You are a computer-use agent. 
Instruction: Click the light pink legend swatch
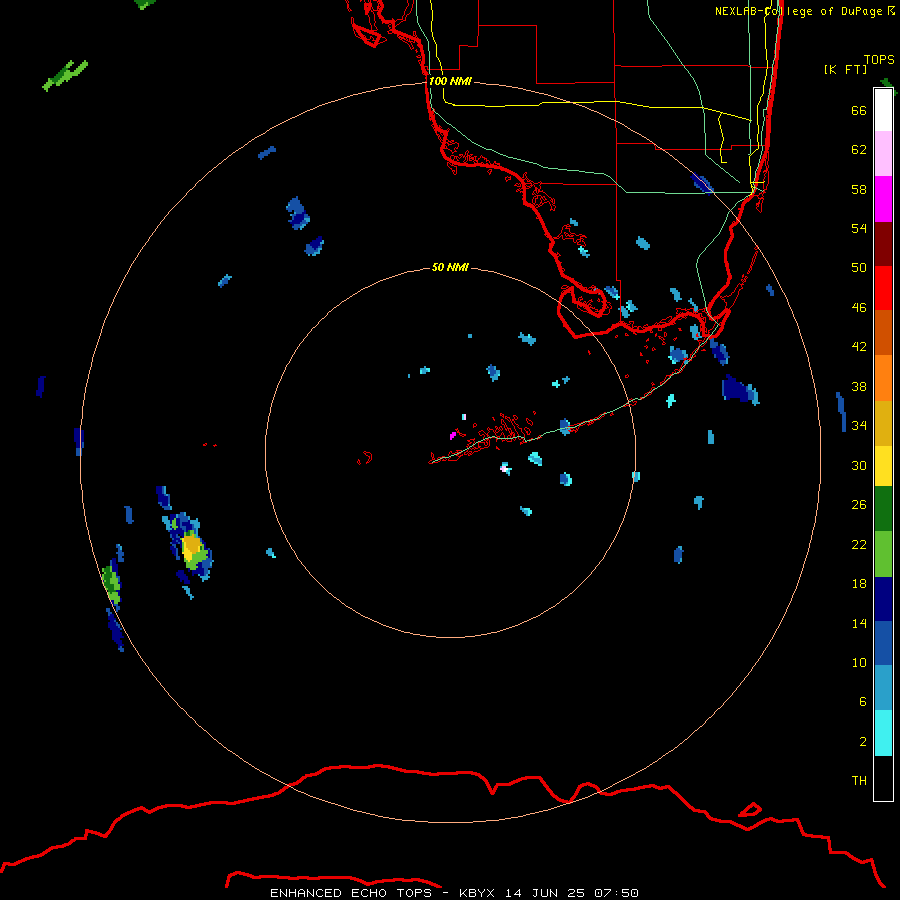pos(883,154)
